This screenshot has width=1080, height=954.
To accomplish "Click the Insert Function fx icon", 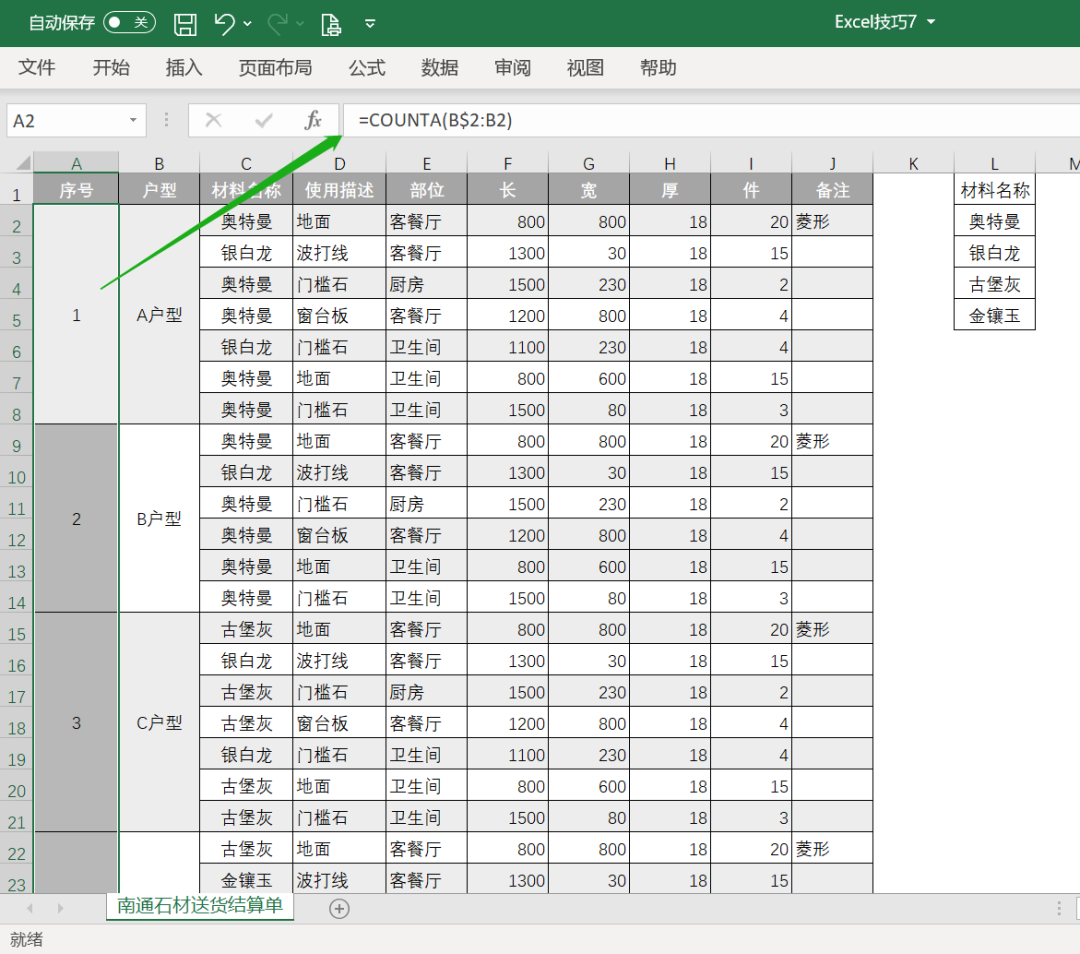I will click(313, 121).
